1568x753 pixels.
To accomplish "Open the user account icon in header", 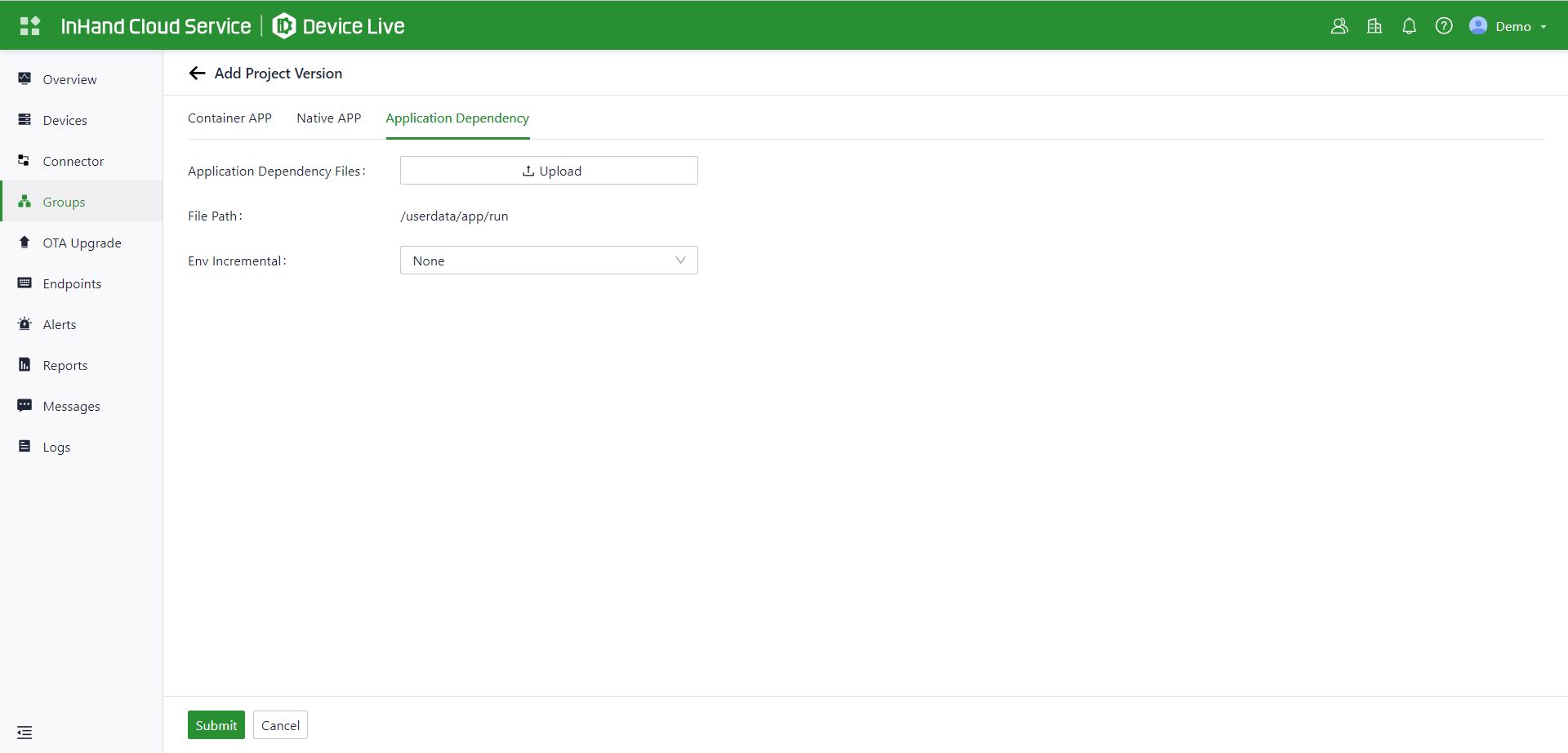I will (x=1339, y=26).
